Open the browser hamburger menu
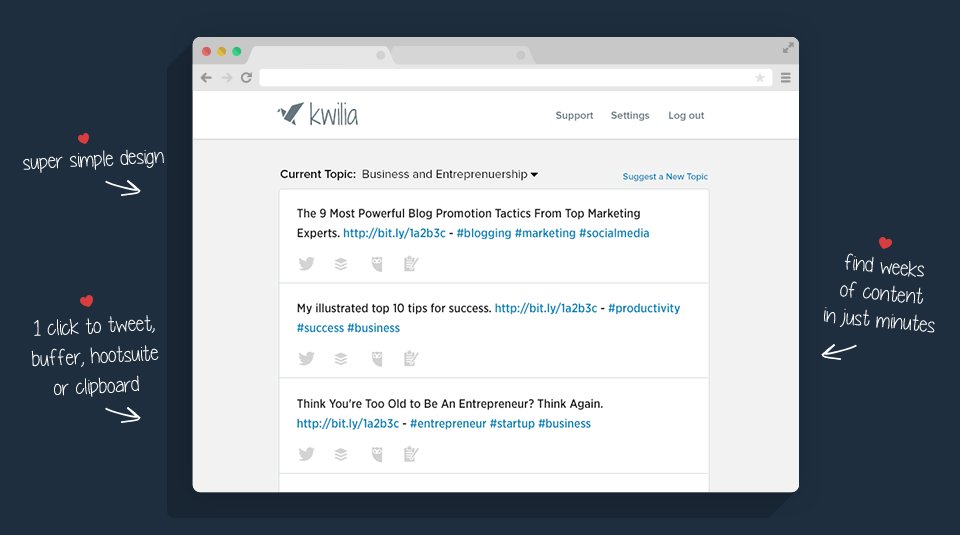960x535 pixels. [x=786, y=78]
